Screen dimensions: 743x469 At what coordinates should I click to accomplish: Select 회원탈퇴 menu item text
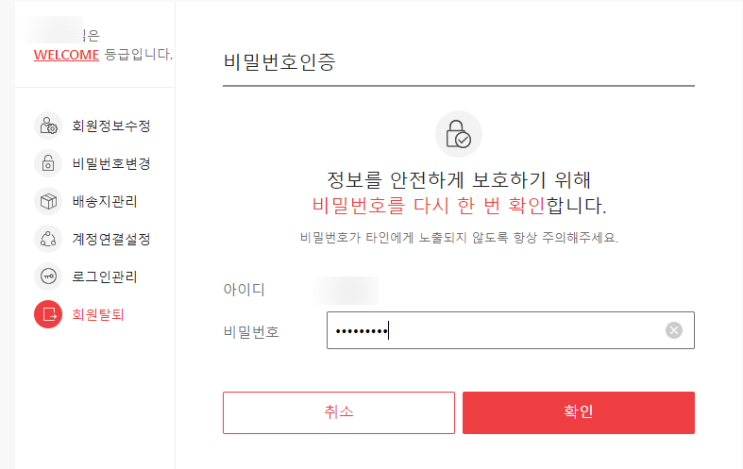point(99,315)
